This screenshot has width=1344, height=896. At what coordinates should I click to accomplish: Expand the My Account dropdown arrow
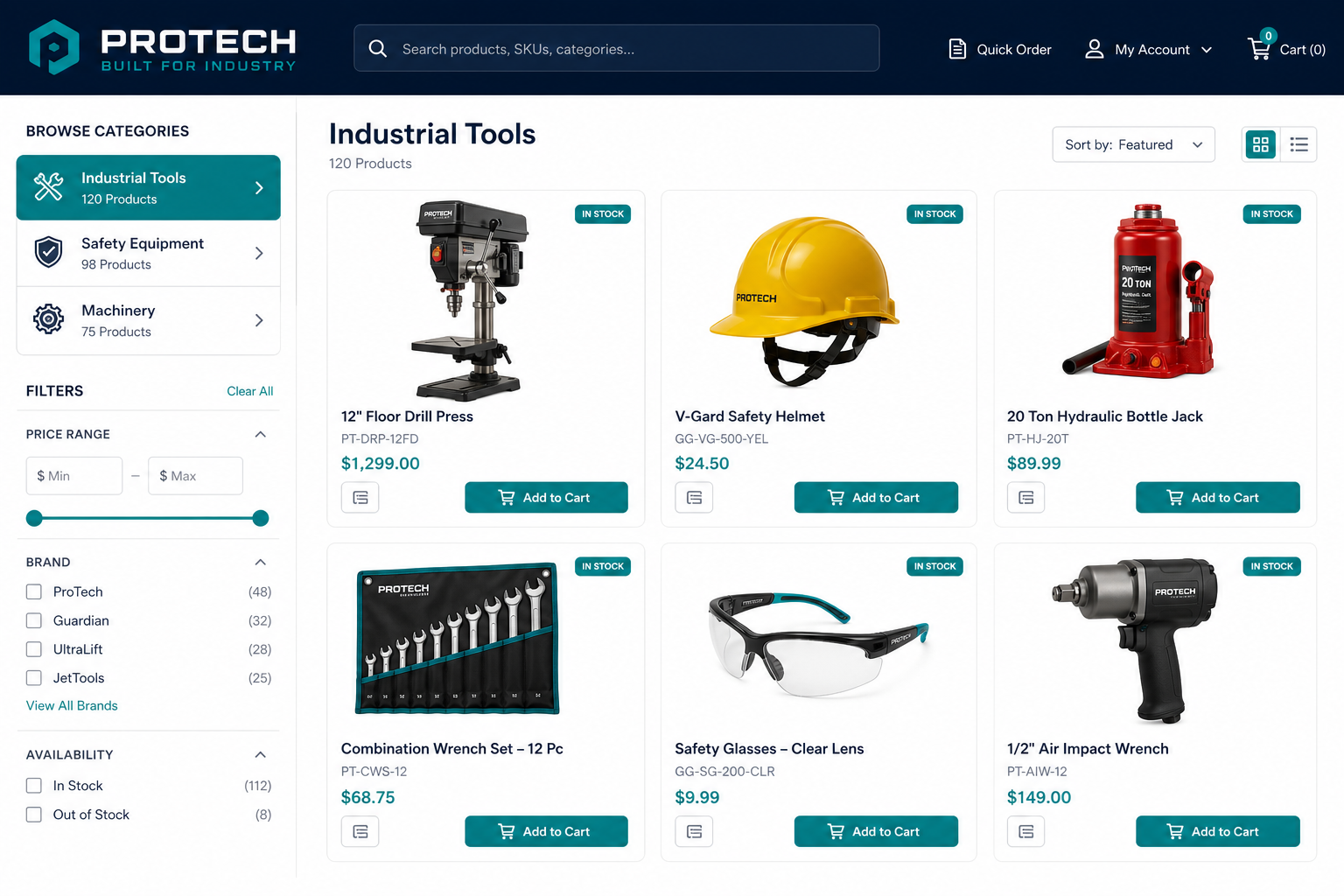click(1207, 50)
